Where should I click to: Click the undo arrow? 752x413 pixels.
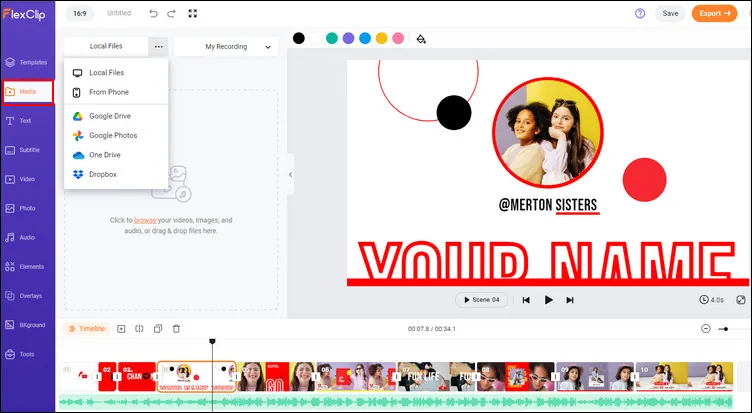tap(153, 13)
